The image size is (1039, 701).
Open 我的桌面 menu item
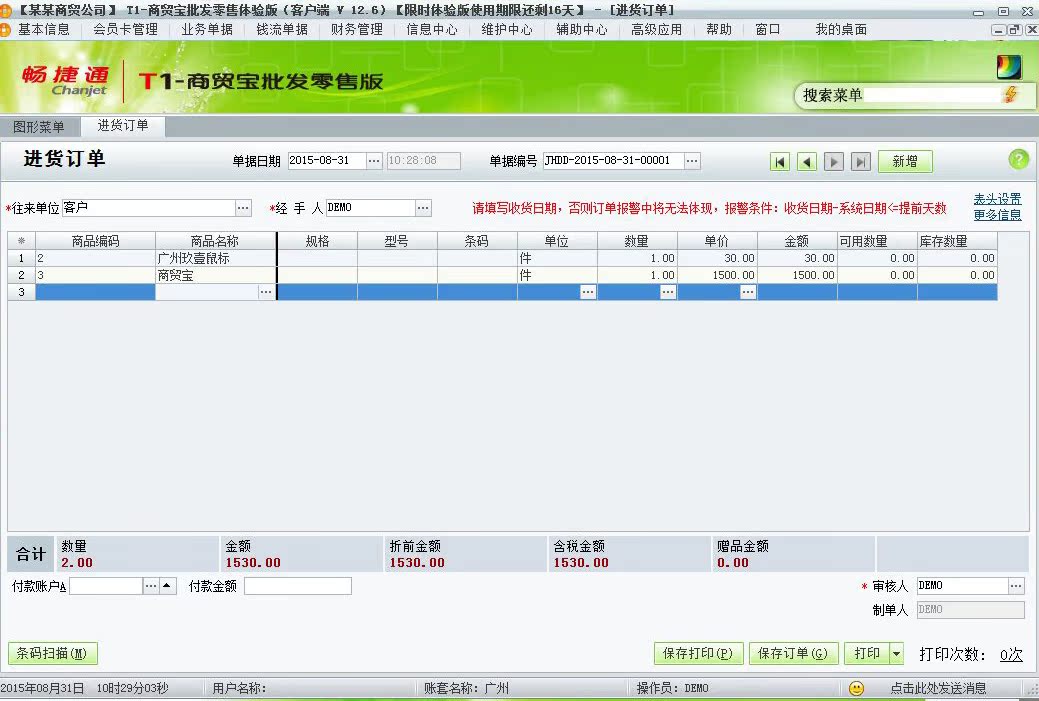pyautogui.click(x=841, y=29)
